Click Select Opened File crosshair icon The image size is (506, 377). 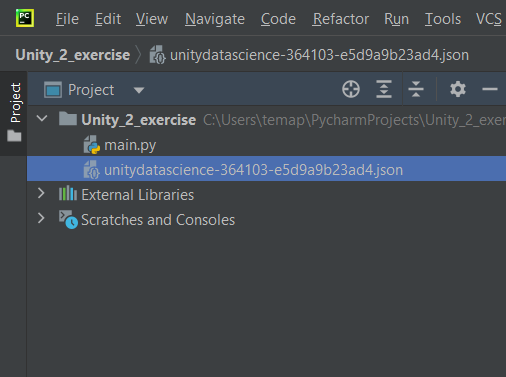click(351, 89)
